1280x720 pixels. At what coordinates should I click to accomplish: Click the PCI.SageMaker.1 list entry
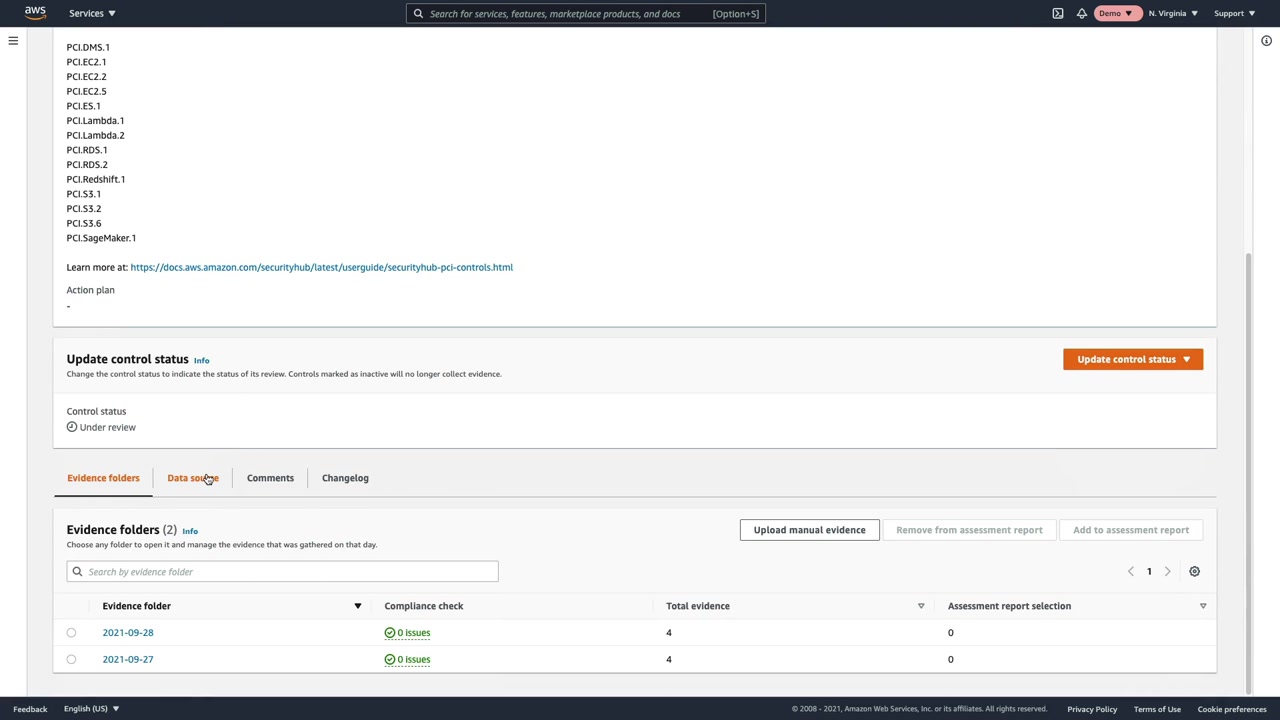pyautogui.click(x=101, y=238)
